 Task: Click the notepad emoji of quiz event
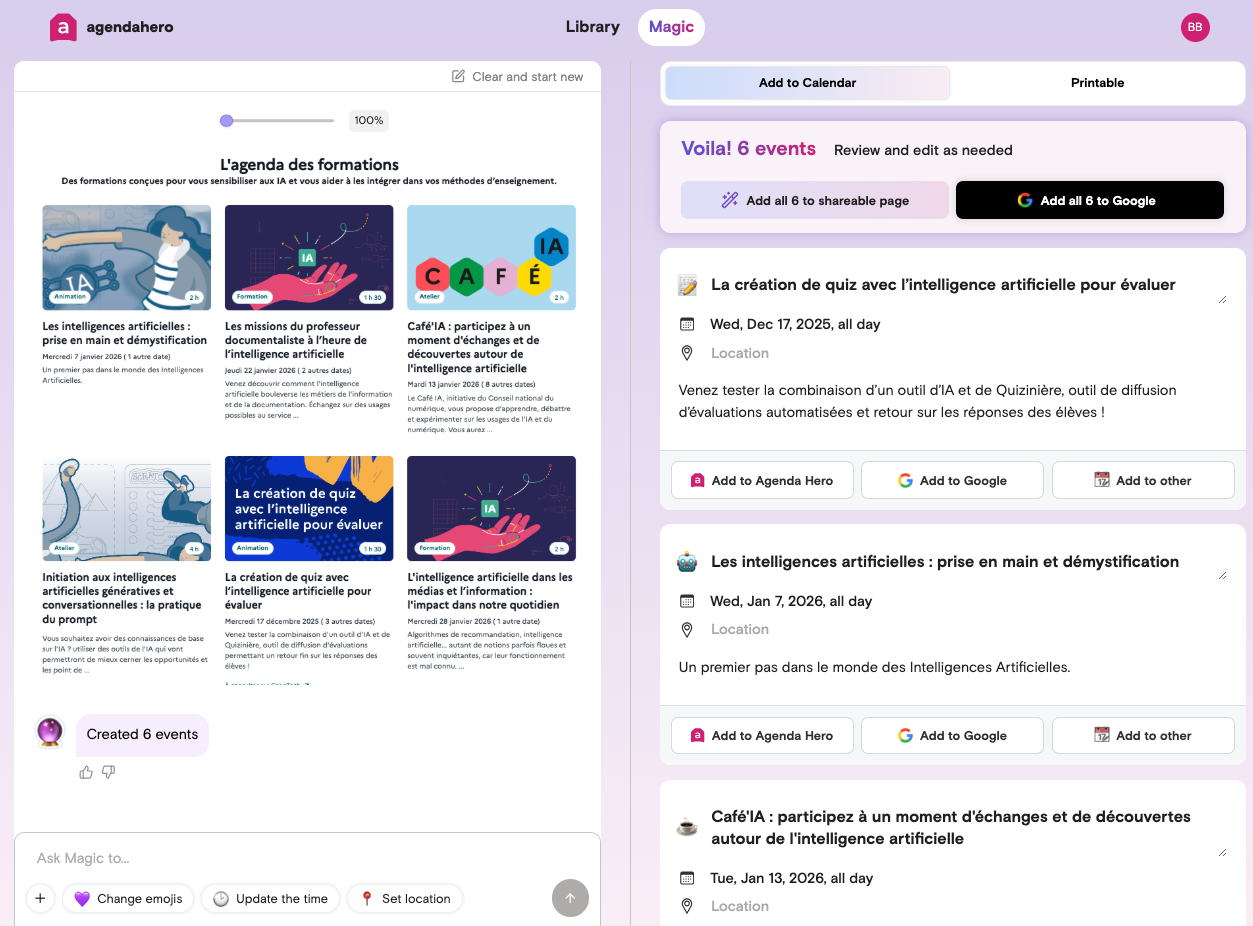click(687, 285)
